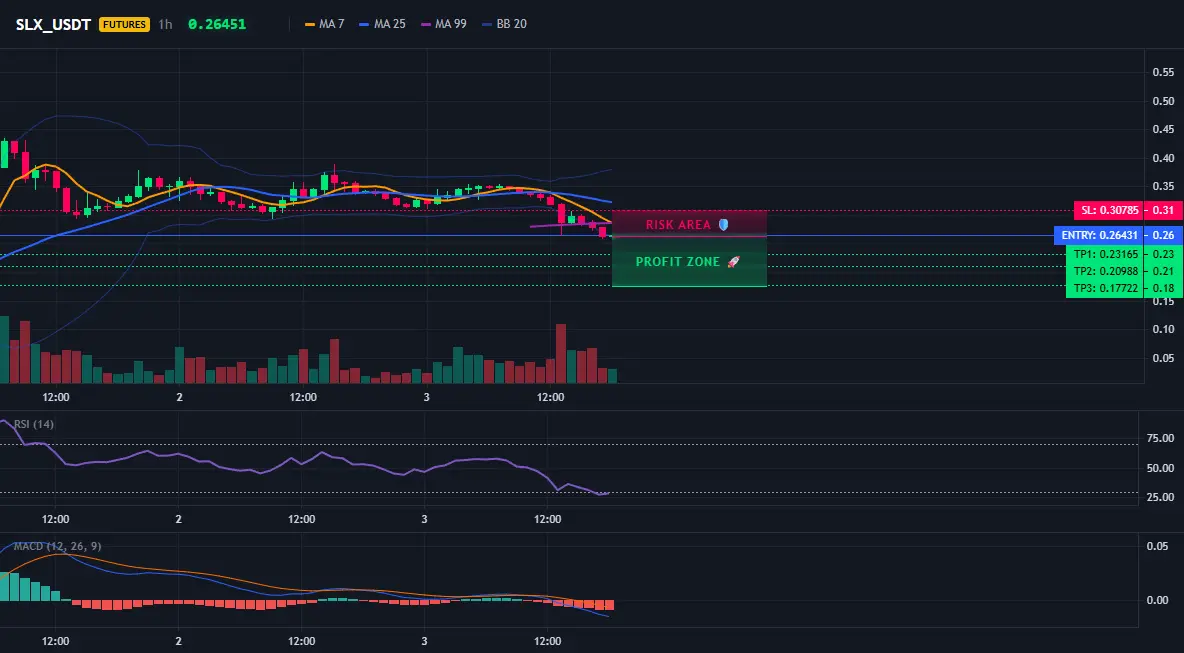Image resolution: width=1184 pixels, height=653 pixels.
Task: Select the ENTRY: 0.26431 price tag
Action: (1099, 236)
